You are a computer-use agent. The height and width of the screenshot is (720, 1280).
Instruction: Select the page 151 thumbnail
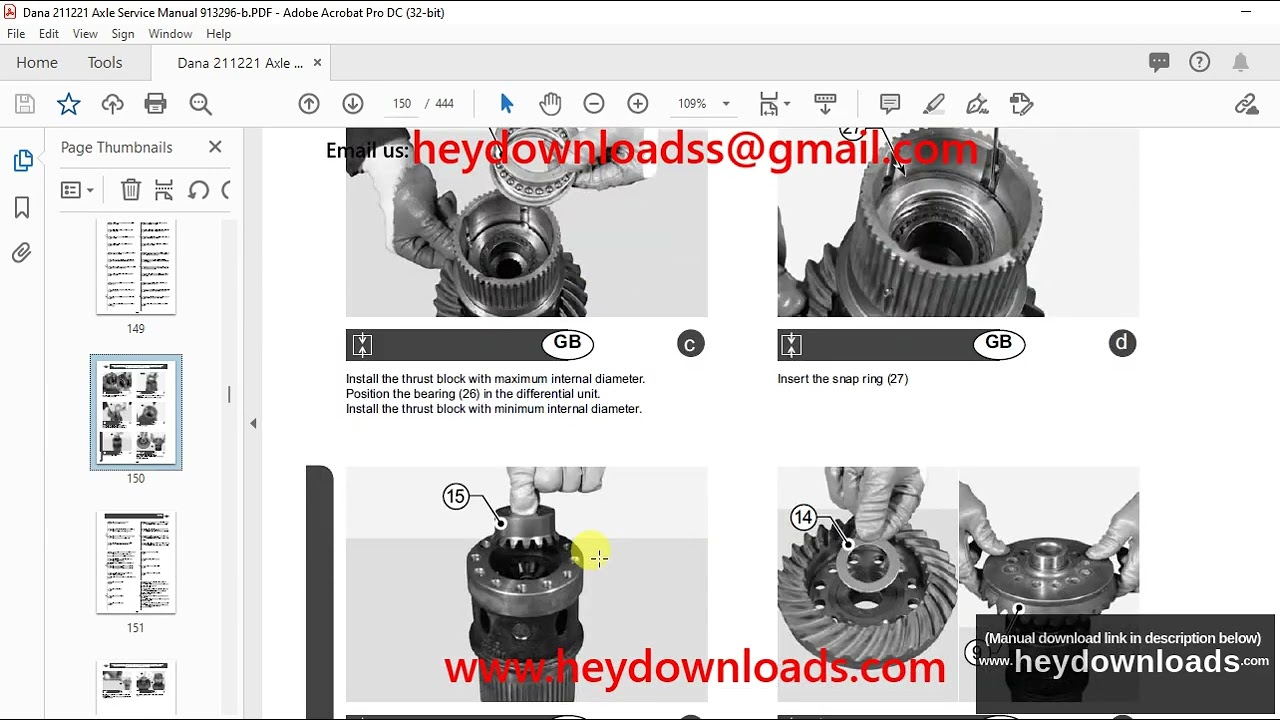136,563
